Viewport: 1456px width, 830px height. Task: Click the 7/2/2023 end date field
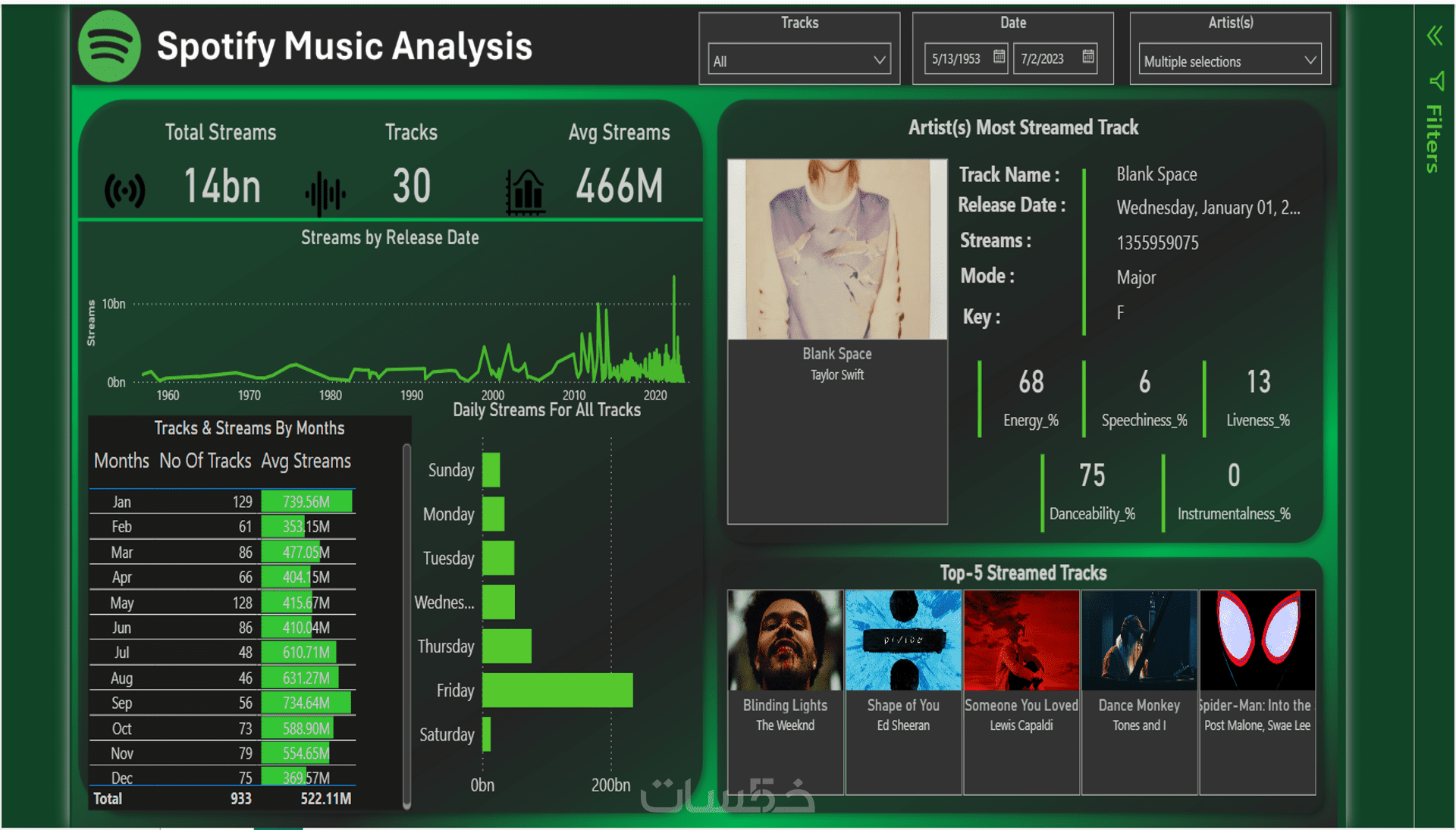1042,59
